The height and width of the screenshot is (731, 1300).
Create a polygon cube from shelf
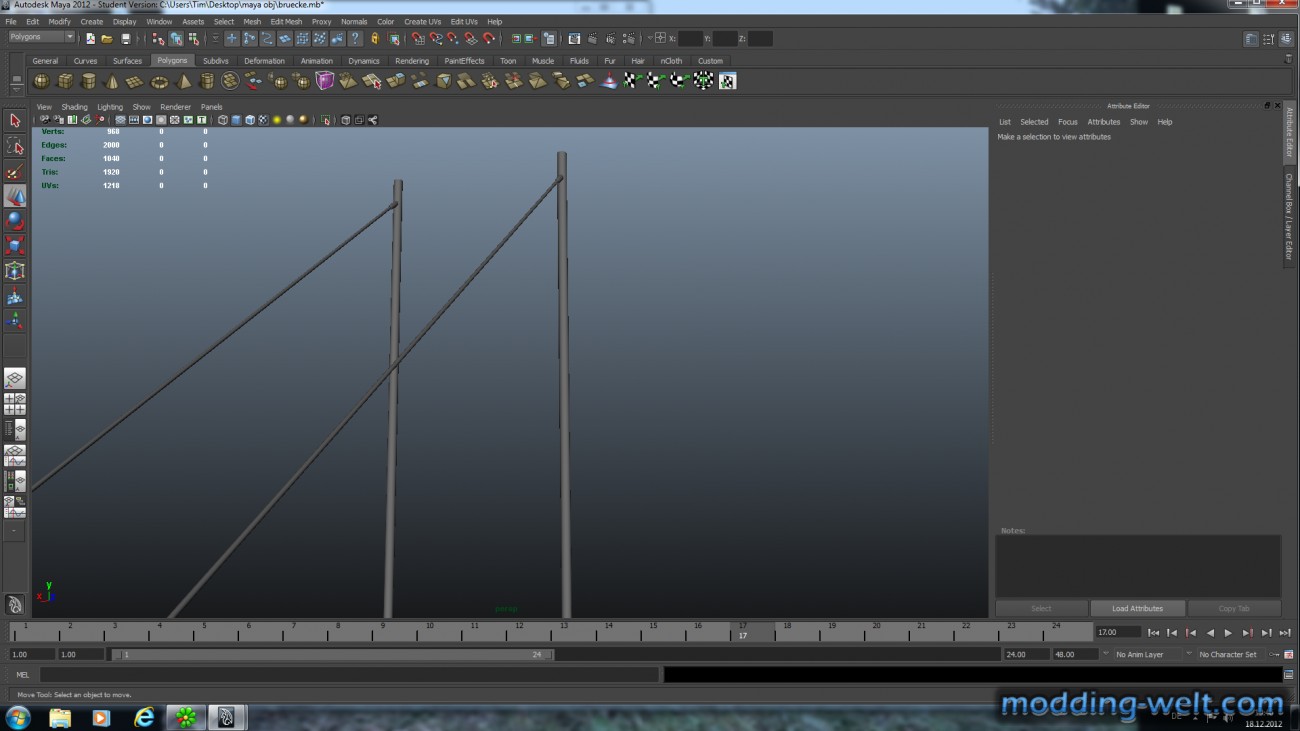(x=65, y=81)
